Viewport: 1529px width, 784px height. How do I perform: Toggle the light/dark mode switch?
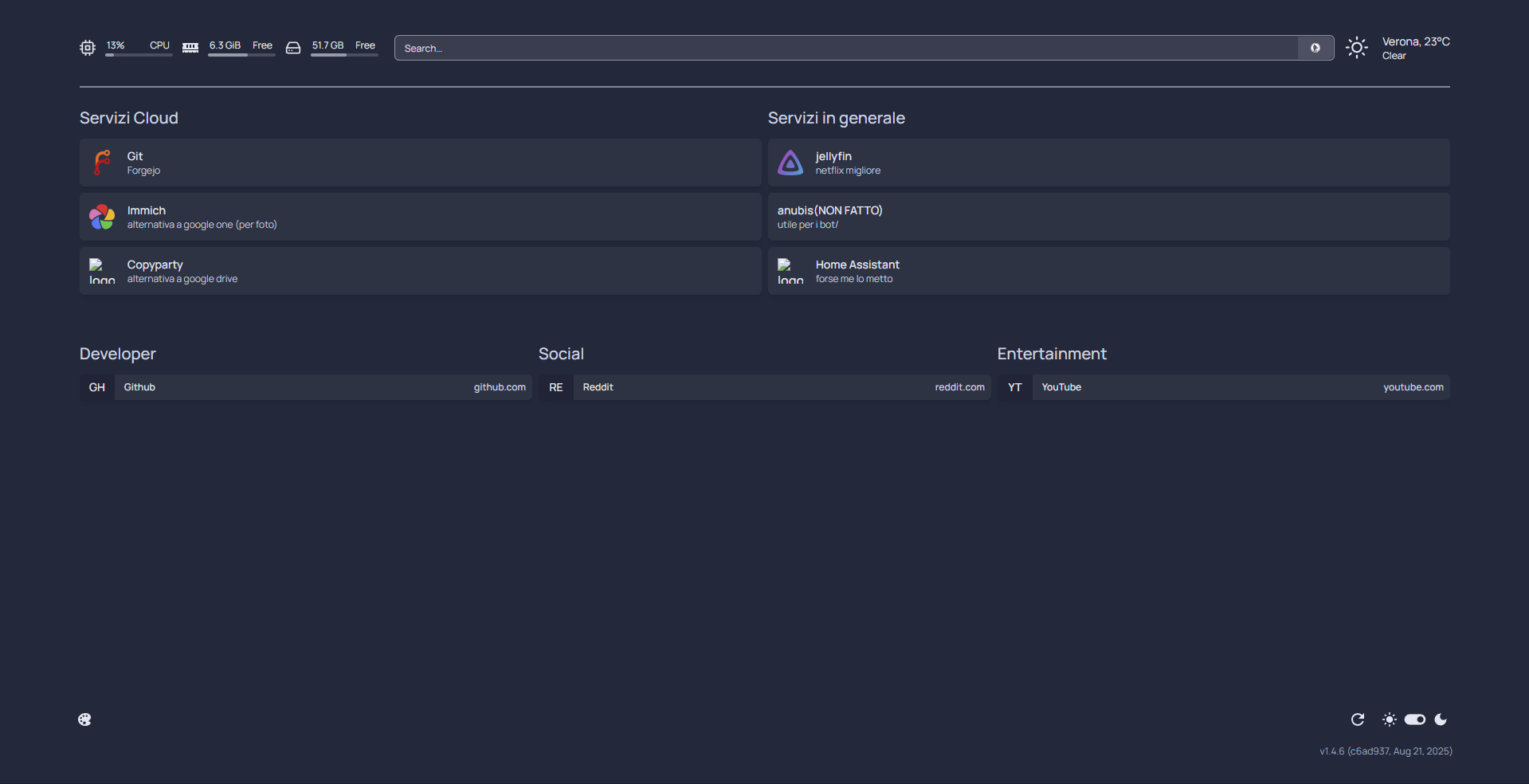[x=1414, y=719]
